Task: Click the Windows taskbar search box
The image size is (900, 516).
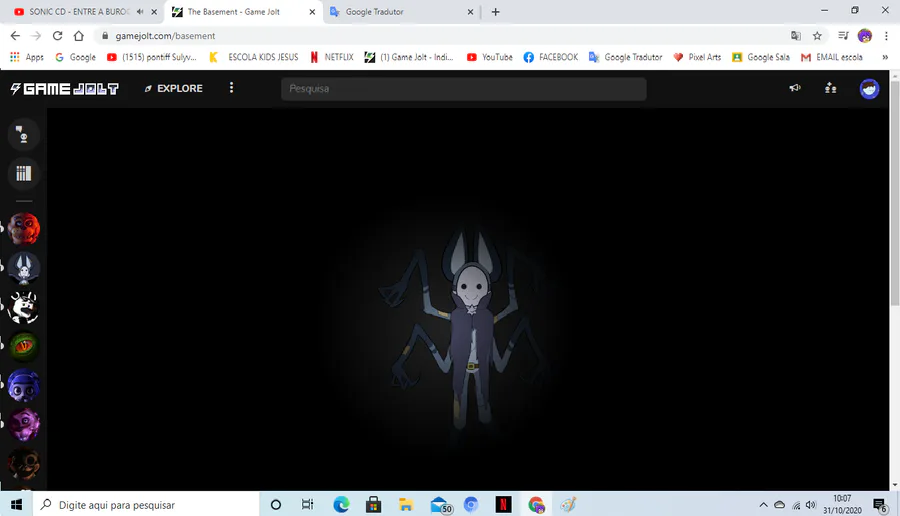Action: 146,505
